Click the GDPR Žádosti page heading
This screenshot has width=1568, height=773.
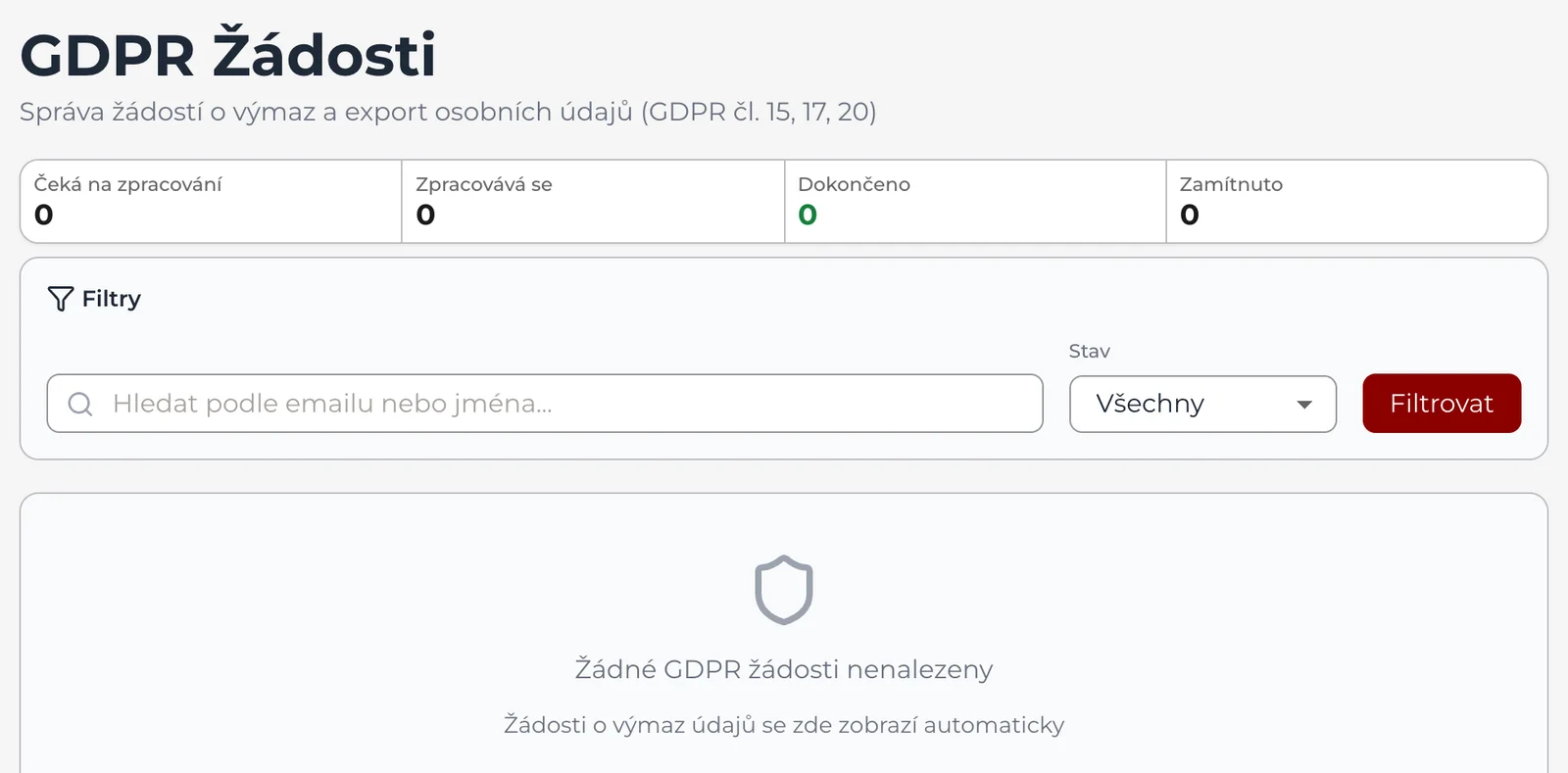click(x=227, y=54)
